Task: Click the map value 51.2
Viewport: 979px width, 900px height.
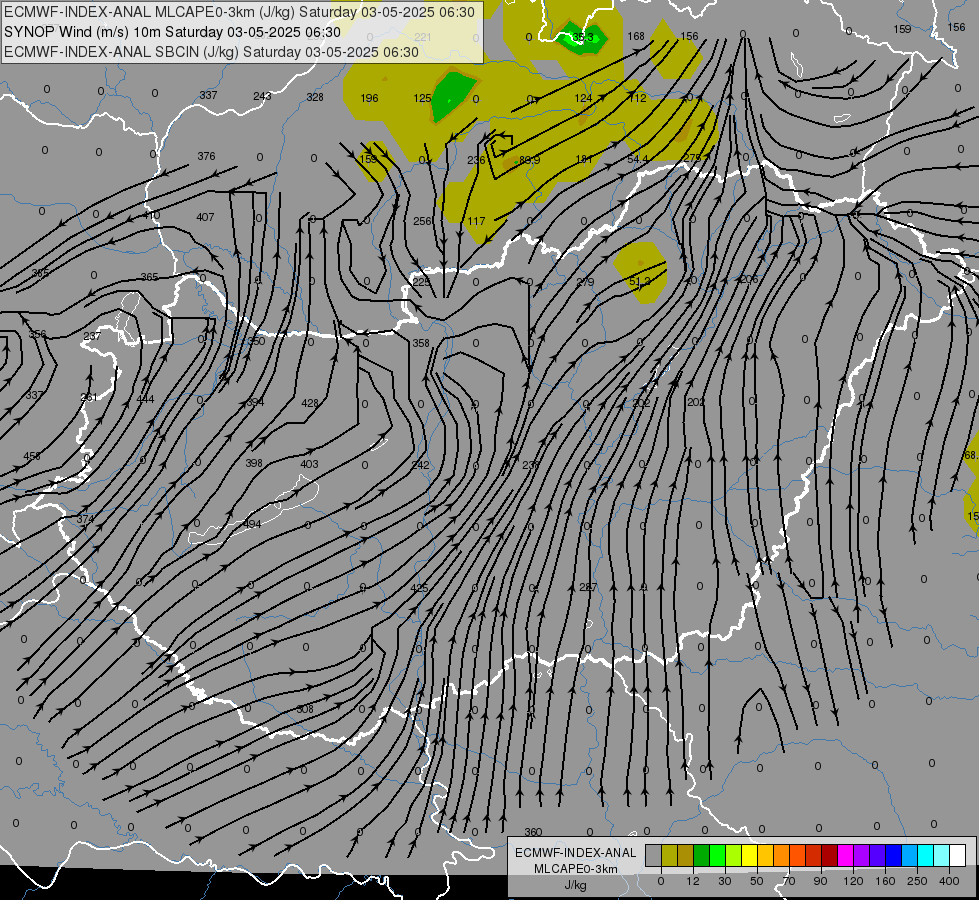Action: click(x=639, y=282)
